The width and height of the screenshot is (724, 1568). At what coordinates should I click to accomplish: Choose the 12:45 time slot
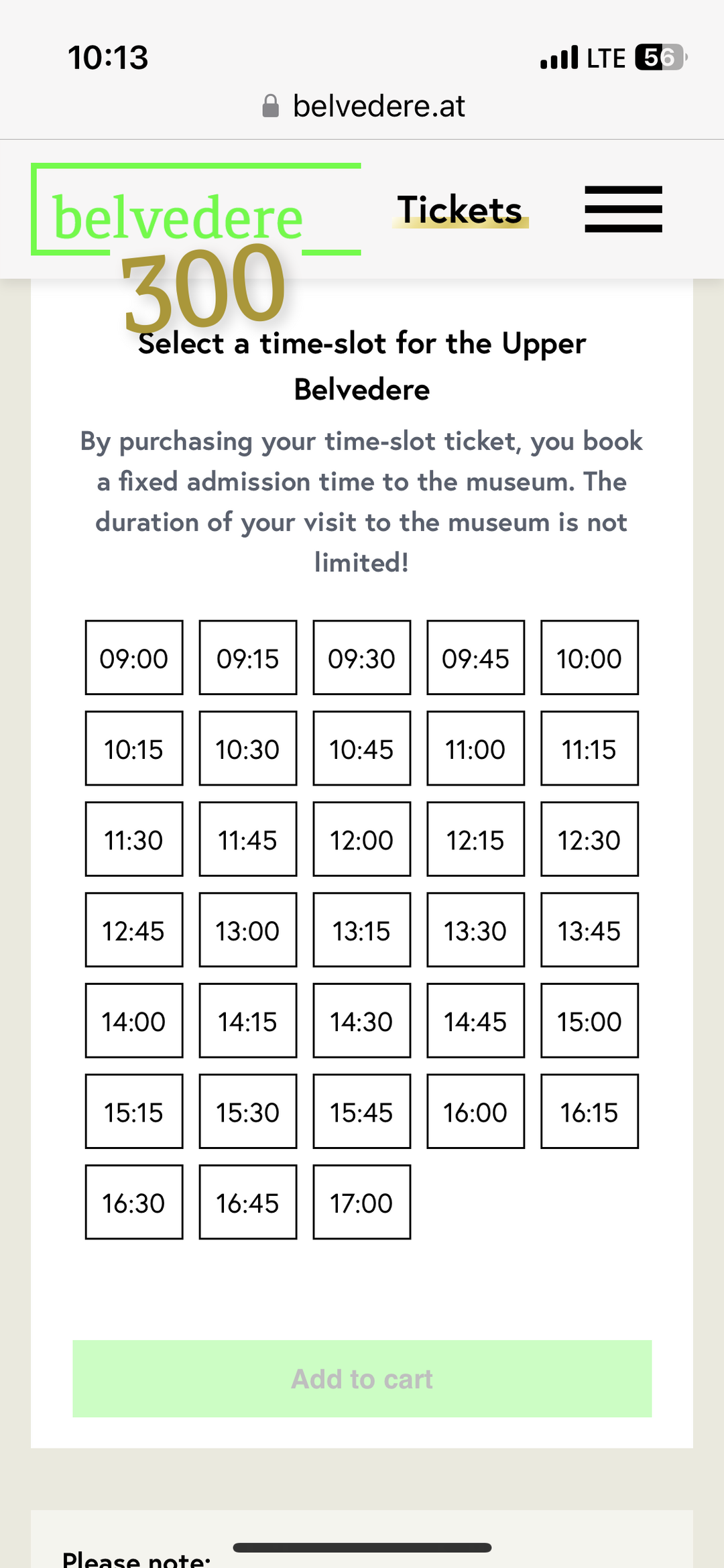point(134,930)
